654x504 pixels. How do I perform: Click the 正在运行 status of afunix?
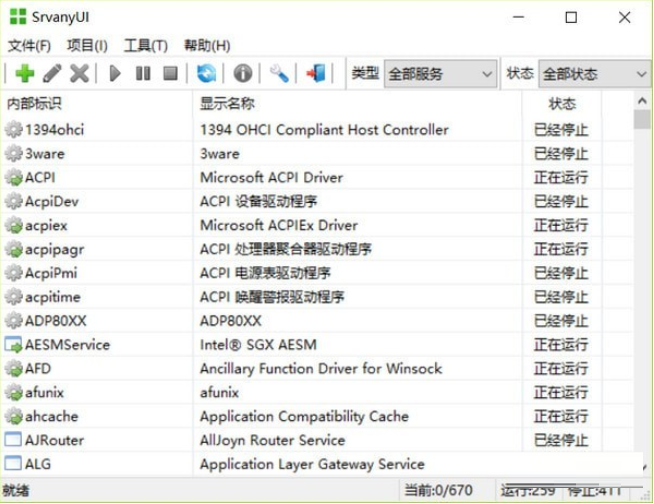click(x=561, y=393)
